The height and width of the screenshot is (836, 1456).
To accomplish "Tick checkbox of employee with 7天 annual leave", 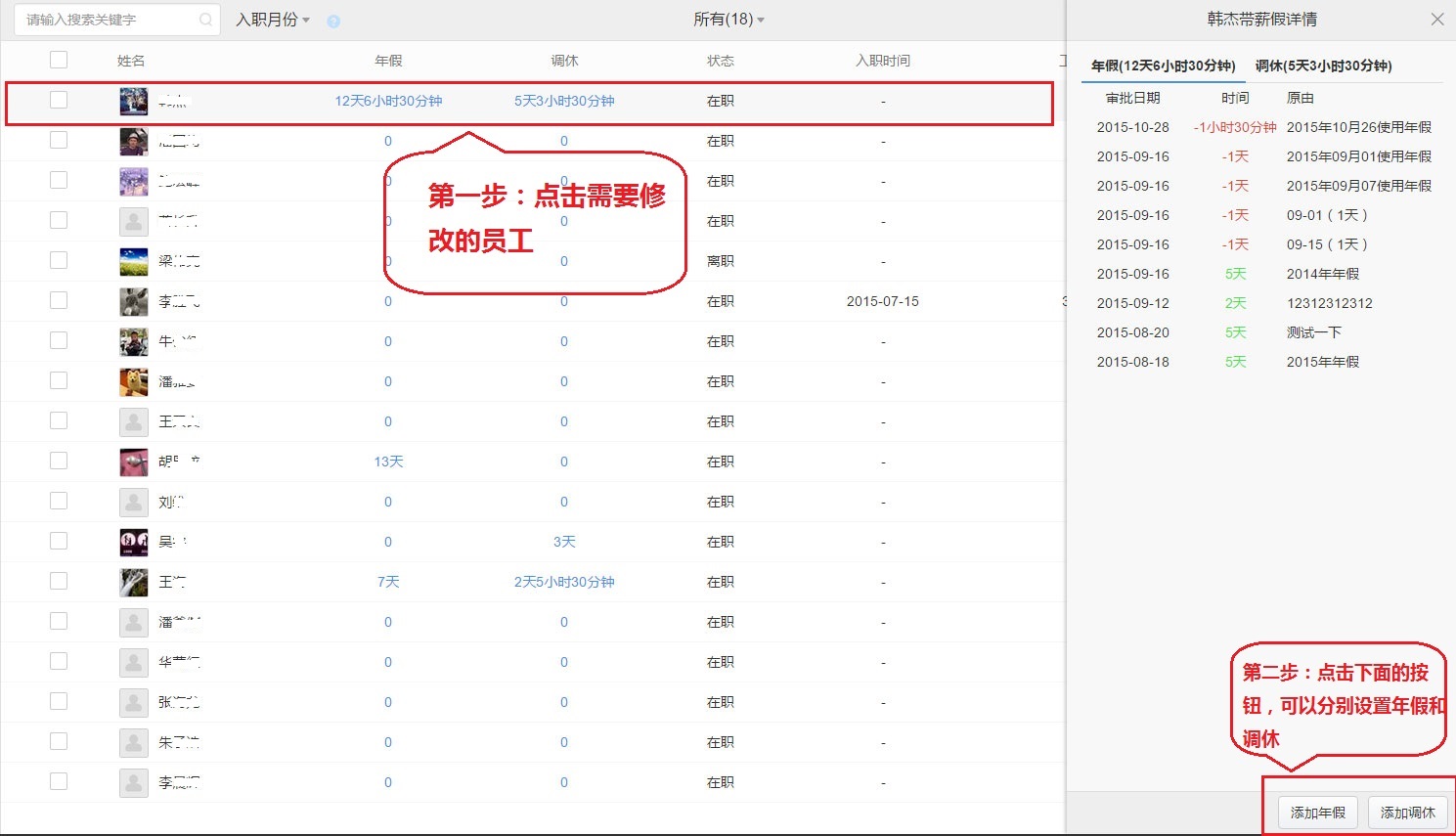I will [x=59, y=581].
